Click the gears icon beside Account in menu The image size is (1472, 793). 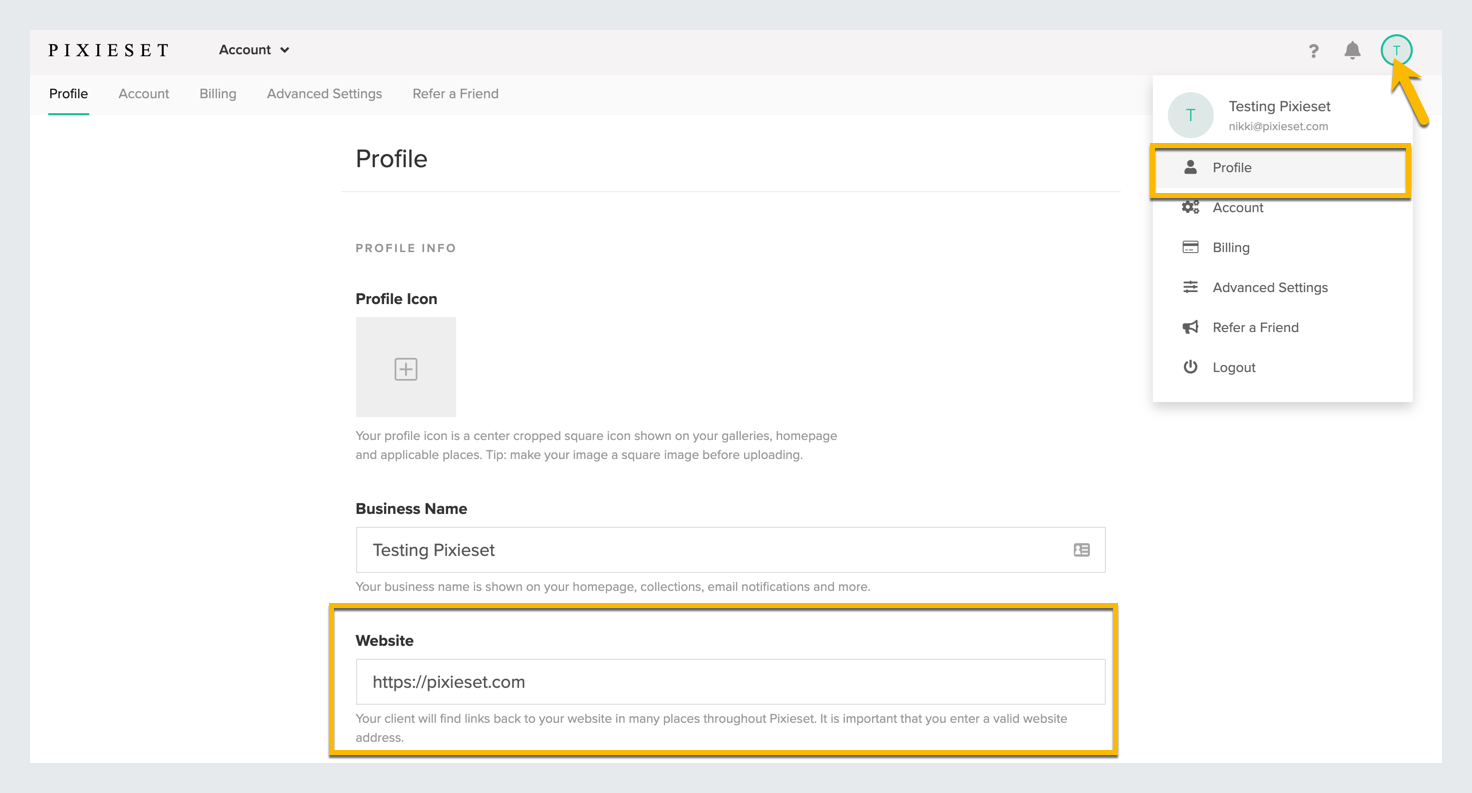click(1190, 207)
